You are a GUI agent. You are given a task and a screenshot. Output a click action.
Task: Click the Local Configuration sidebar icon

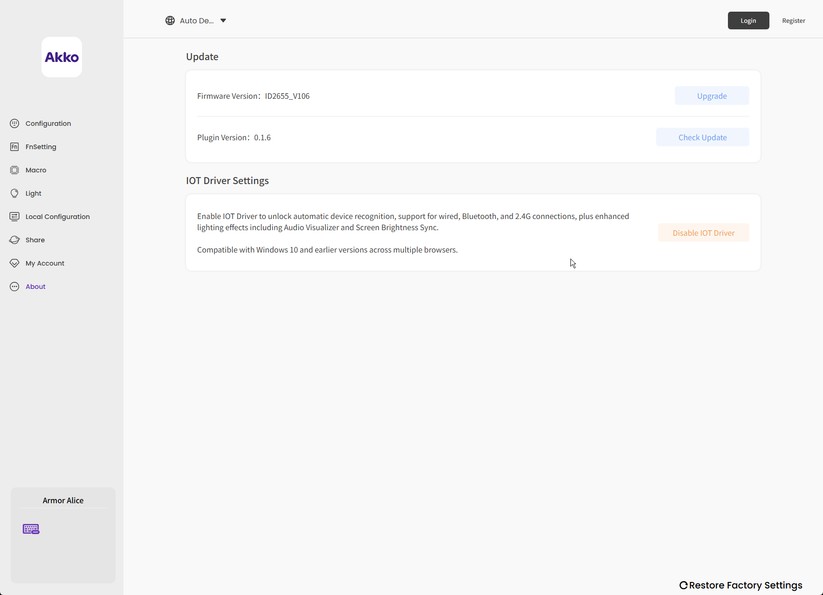(14, 217)
